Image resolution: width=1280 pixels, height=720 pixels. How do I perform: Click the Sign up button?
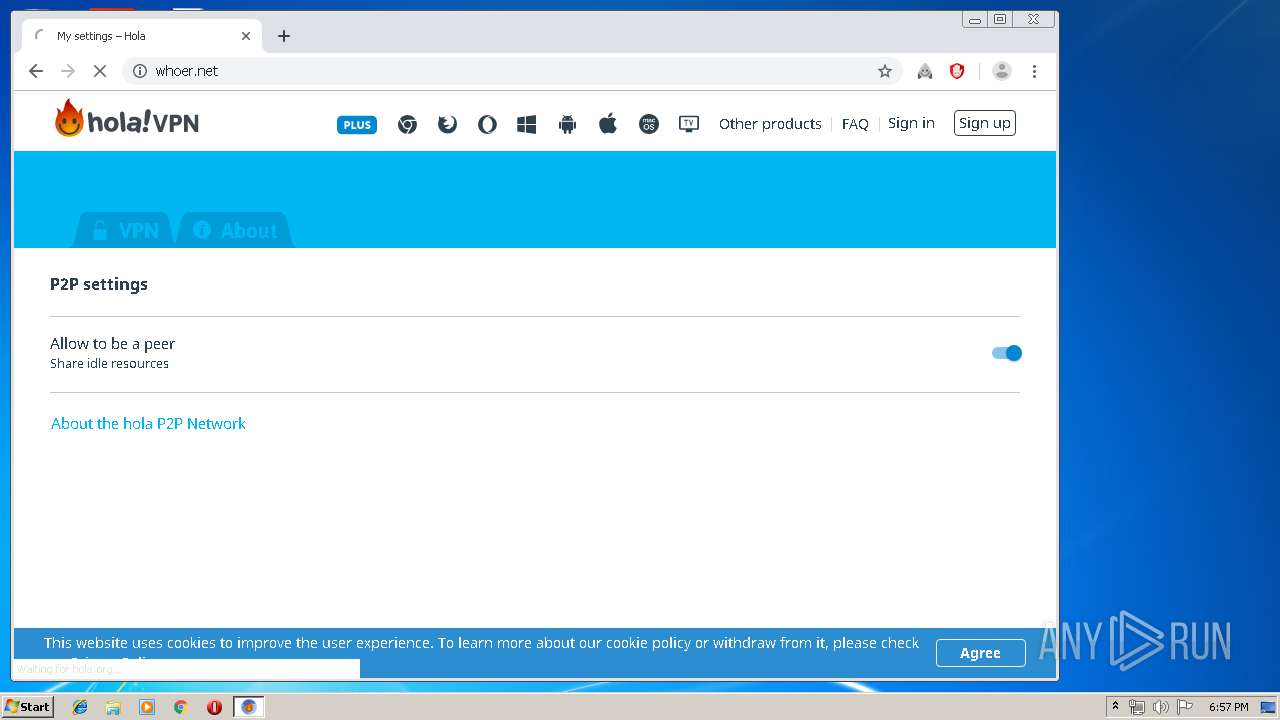(985, 123)
